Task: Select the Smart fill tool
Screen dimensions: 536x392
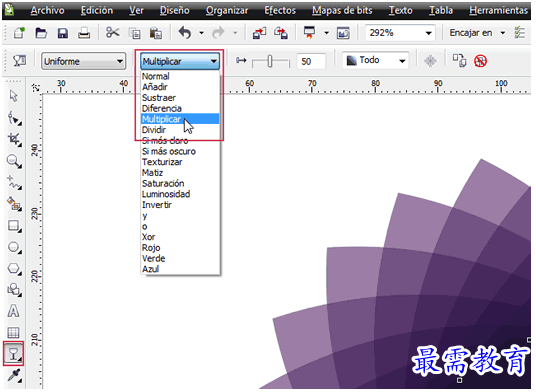Action: tap(14, 204)
